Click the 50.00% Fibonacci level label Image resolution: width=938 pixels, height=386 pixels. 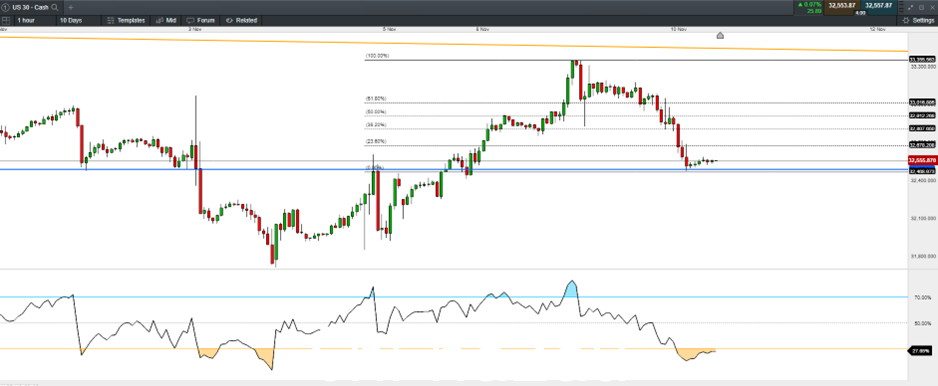(376, 112)
